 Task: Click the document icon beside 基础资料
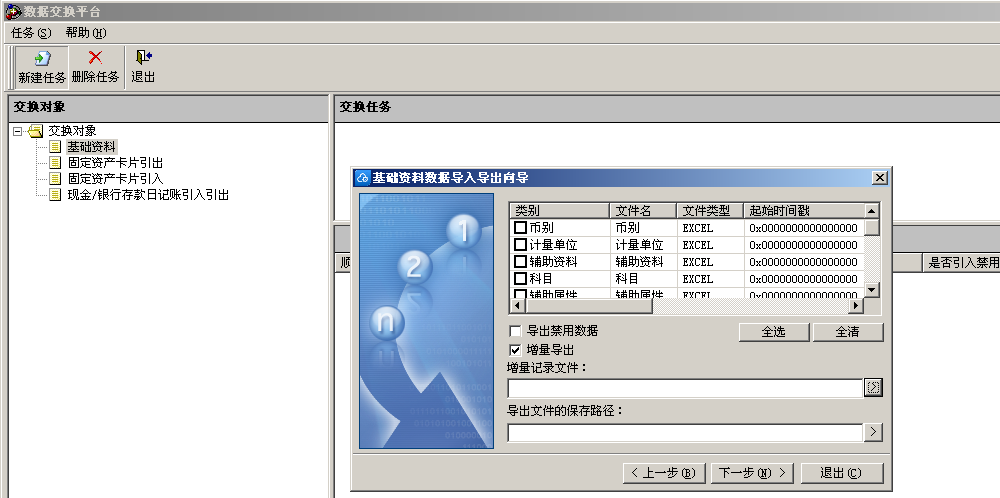(x=55, y=147)
